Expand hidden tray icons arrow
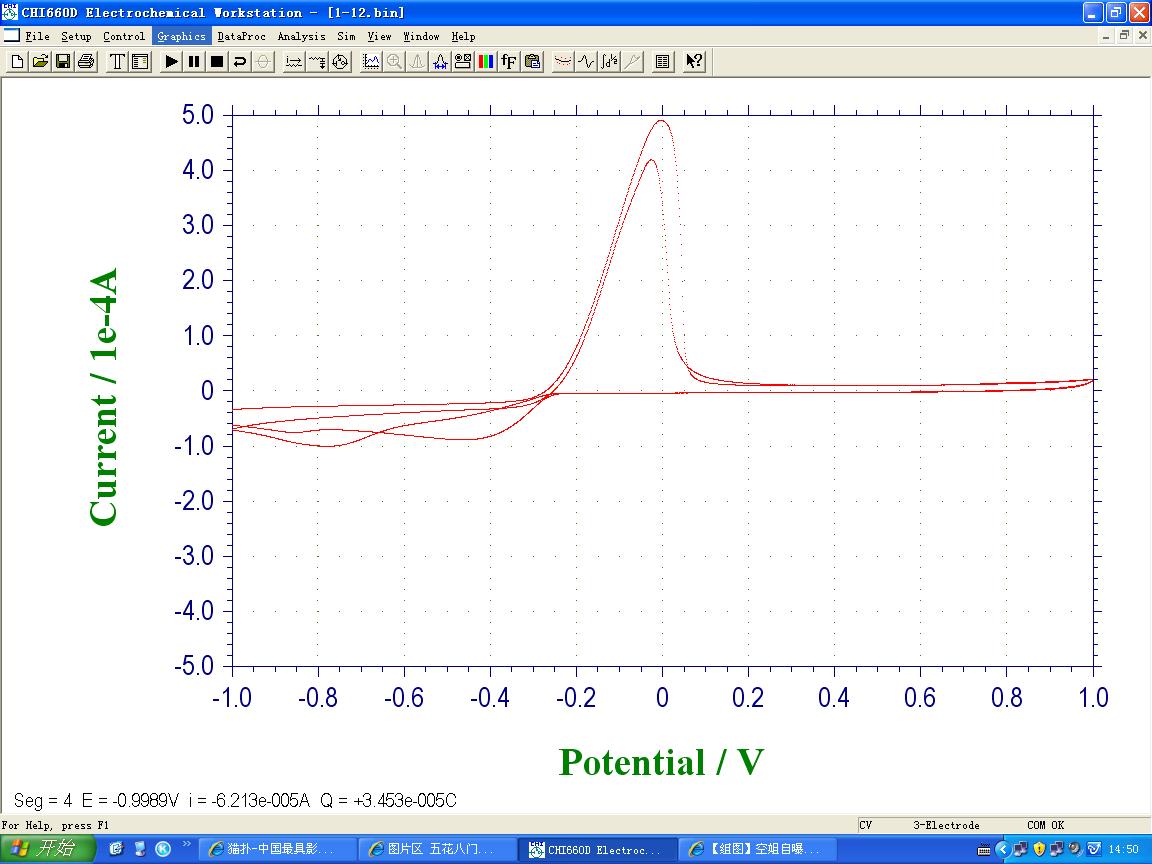This screenshot has width=1152, height=864. click(1003, 849)
